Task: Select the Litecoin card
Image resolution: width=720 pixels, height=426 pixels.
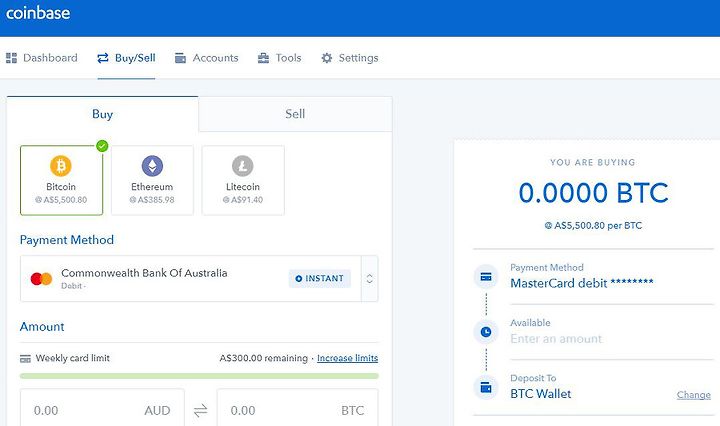Action: click(243, 180)
